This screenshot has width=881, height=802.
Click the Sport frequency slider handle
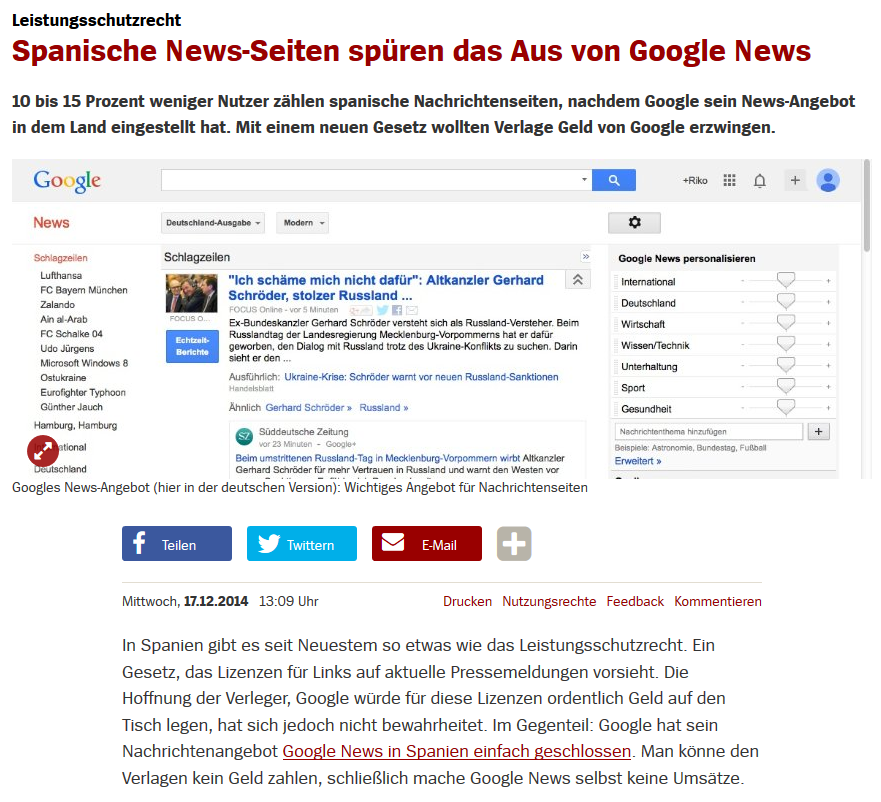pyautogui.click(x=785, y=386)
